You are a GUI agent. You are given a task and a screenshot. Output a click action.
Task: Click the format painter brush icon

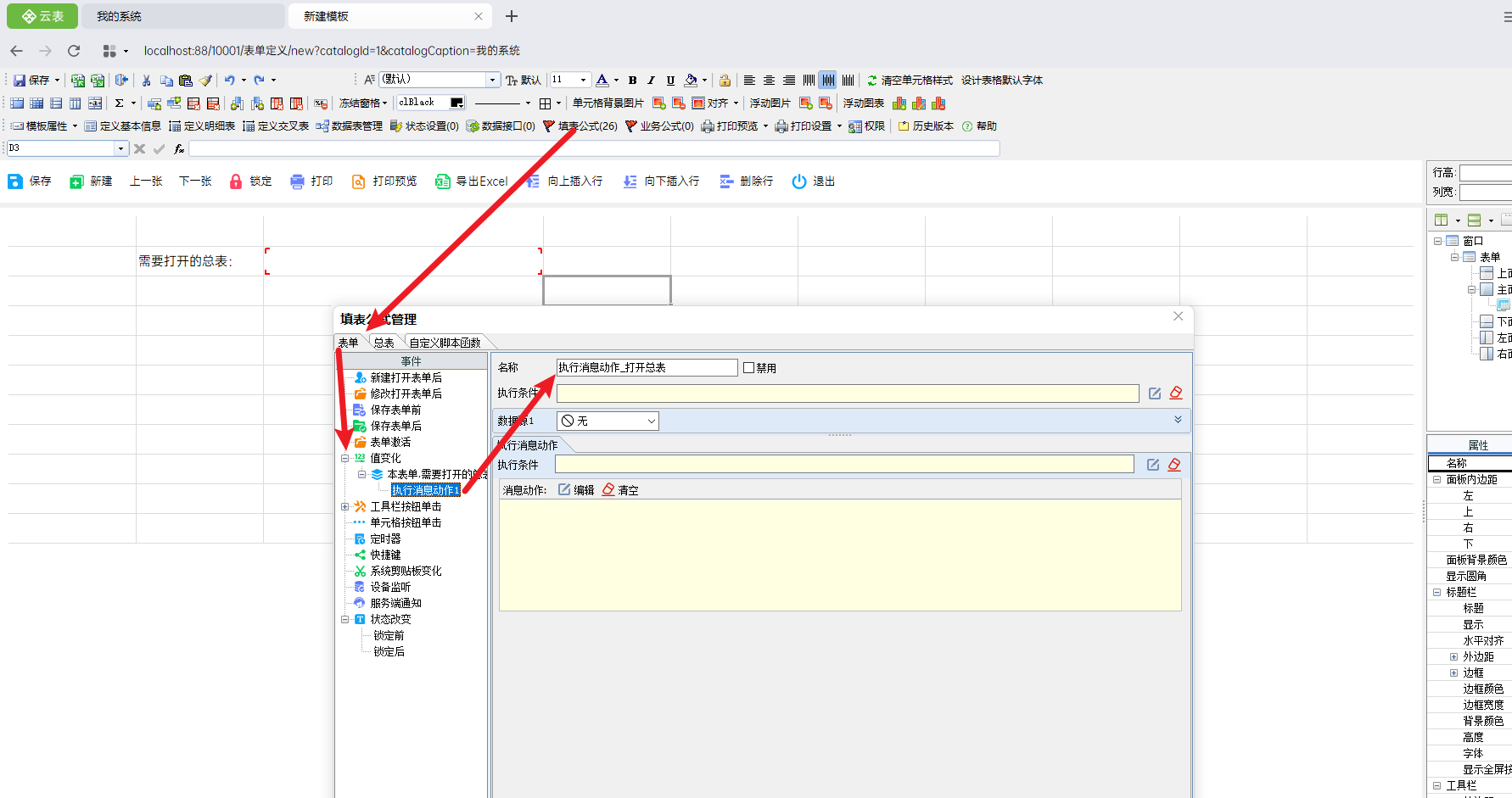[205, 81]
